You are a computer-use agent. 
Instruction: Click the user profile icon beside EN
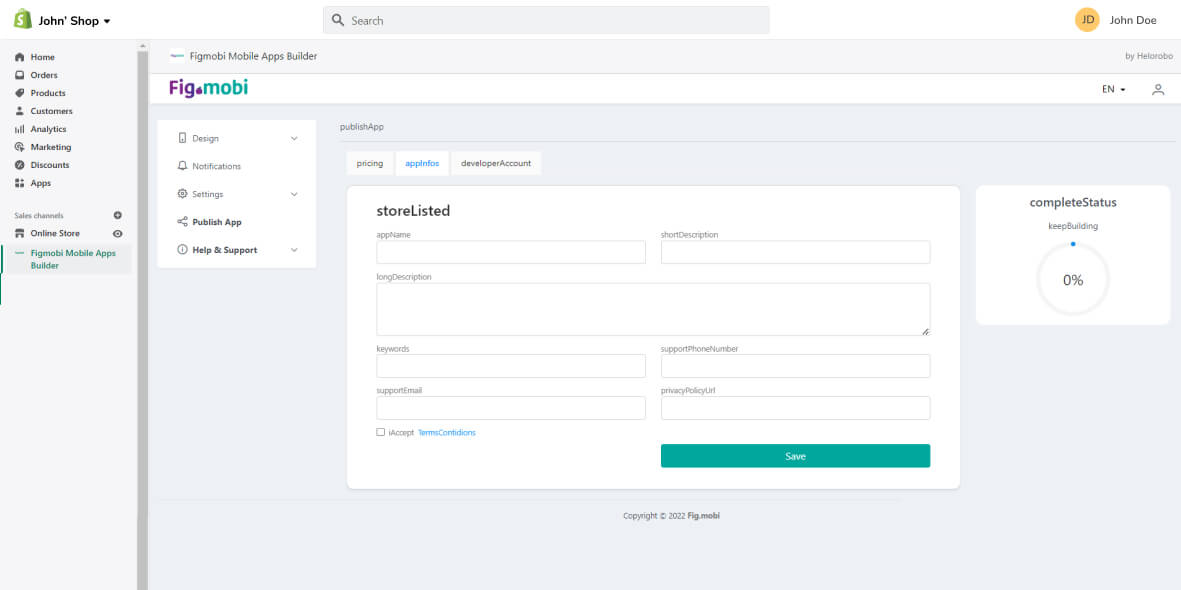(x=1158, y=89)
